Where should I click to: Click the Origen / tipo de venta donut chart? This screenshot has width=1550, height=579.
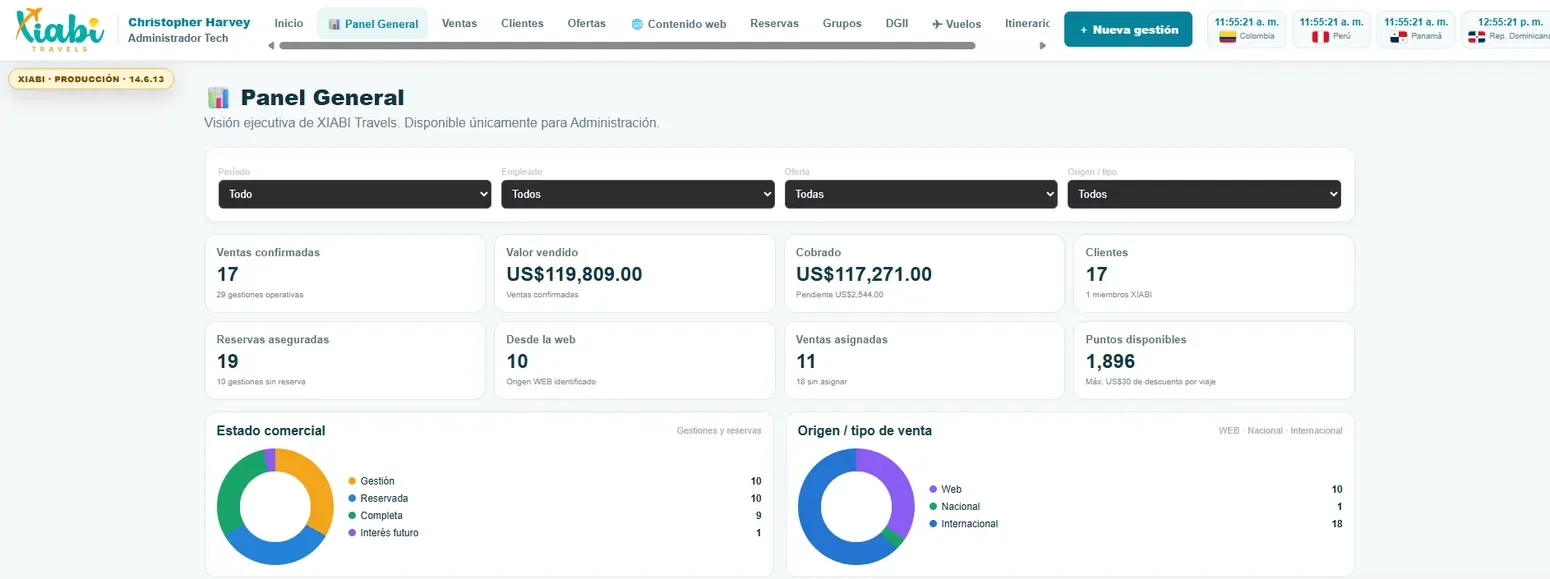(x=856, y=506)
